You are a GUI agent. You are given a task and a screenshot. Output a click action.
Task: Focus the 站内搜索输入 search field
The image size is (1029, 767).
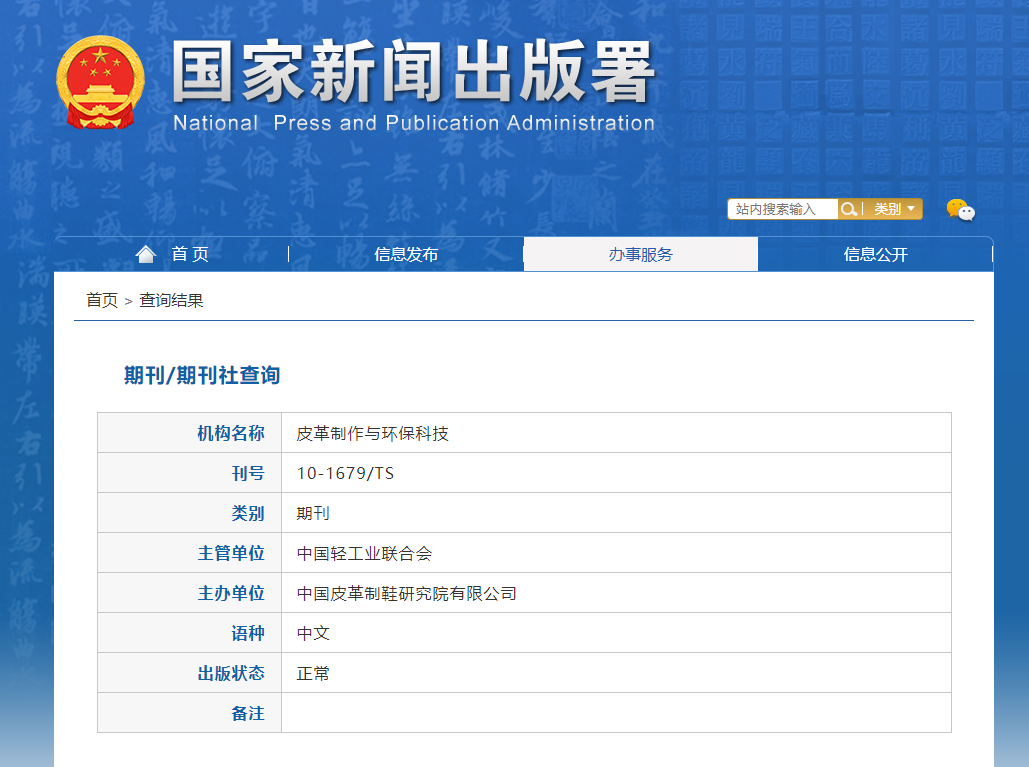tap(783, 209)
